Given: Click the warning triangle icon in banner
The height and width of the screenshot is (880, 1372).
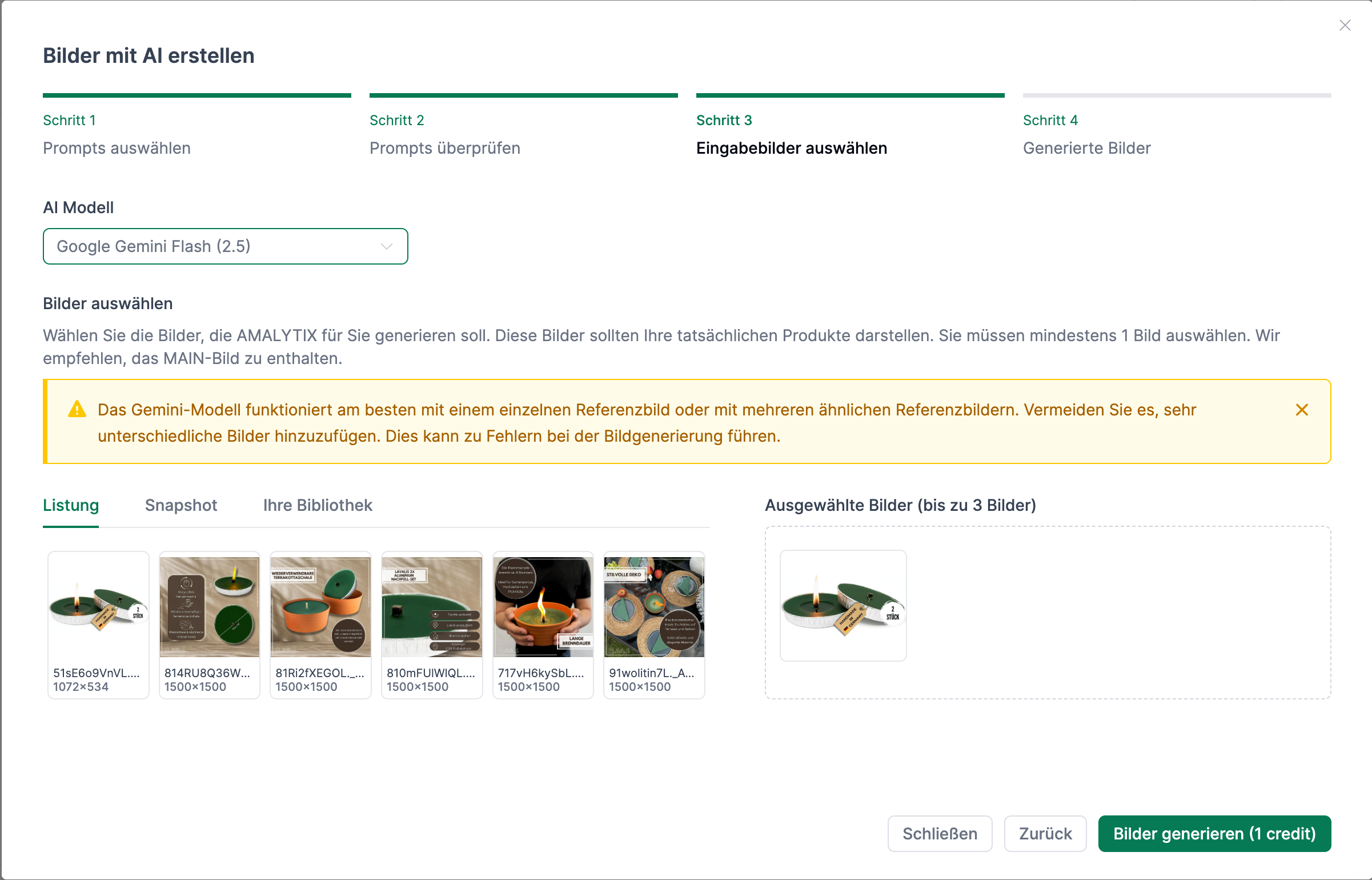Looking at the screenshot, I should click(77, 410).
